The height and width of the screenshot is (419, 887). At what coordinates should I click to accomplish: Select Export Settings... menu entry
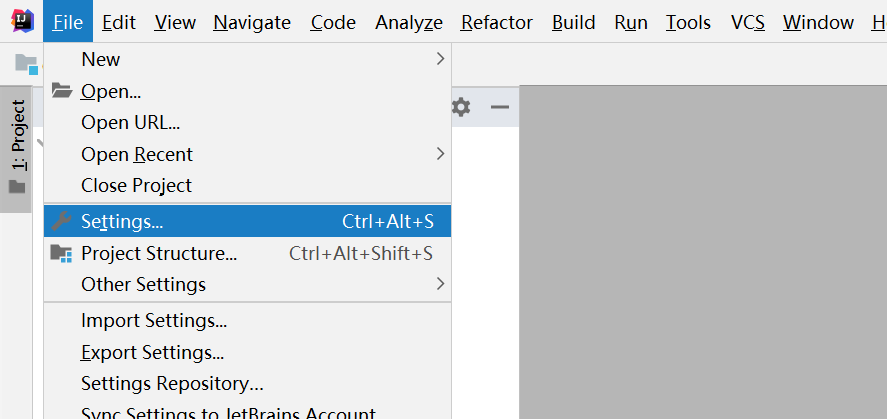click(x=247, y=352)
